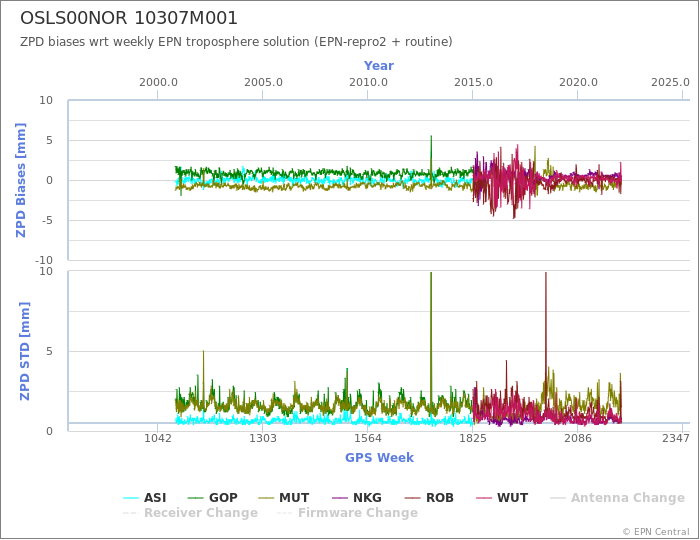Click the 2005.0 year tick label
This screenshot has width=700, height=540.
[x=263, y=83]
